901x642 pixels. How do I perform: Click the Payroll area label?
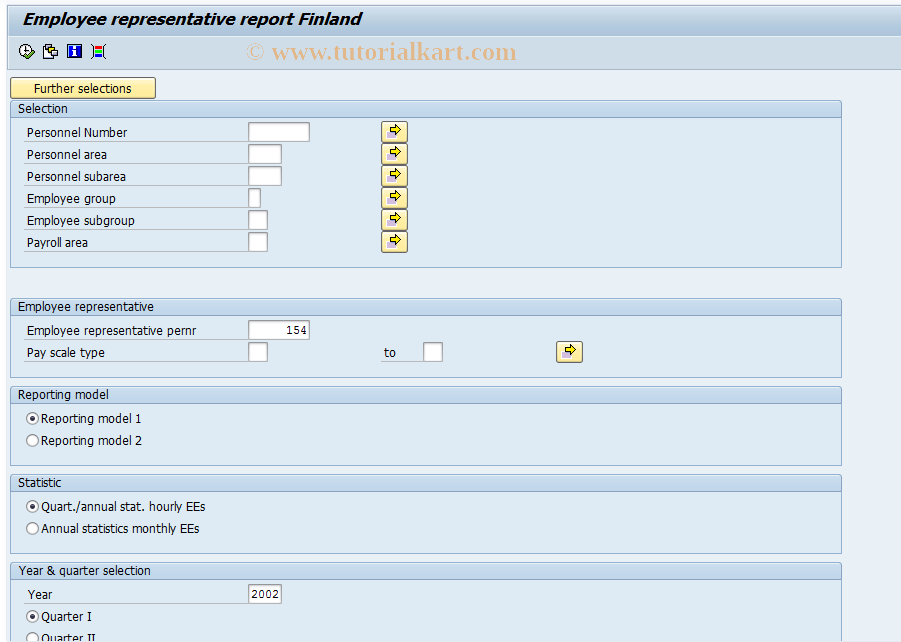(57, 243)
